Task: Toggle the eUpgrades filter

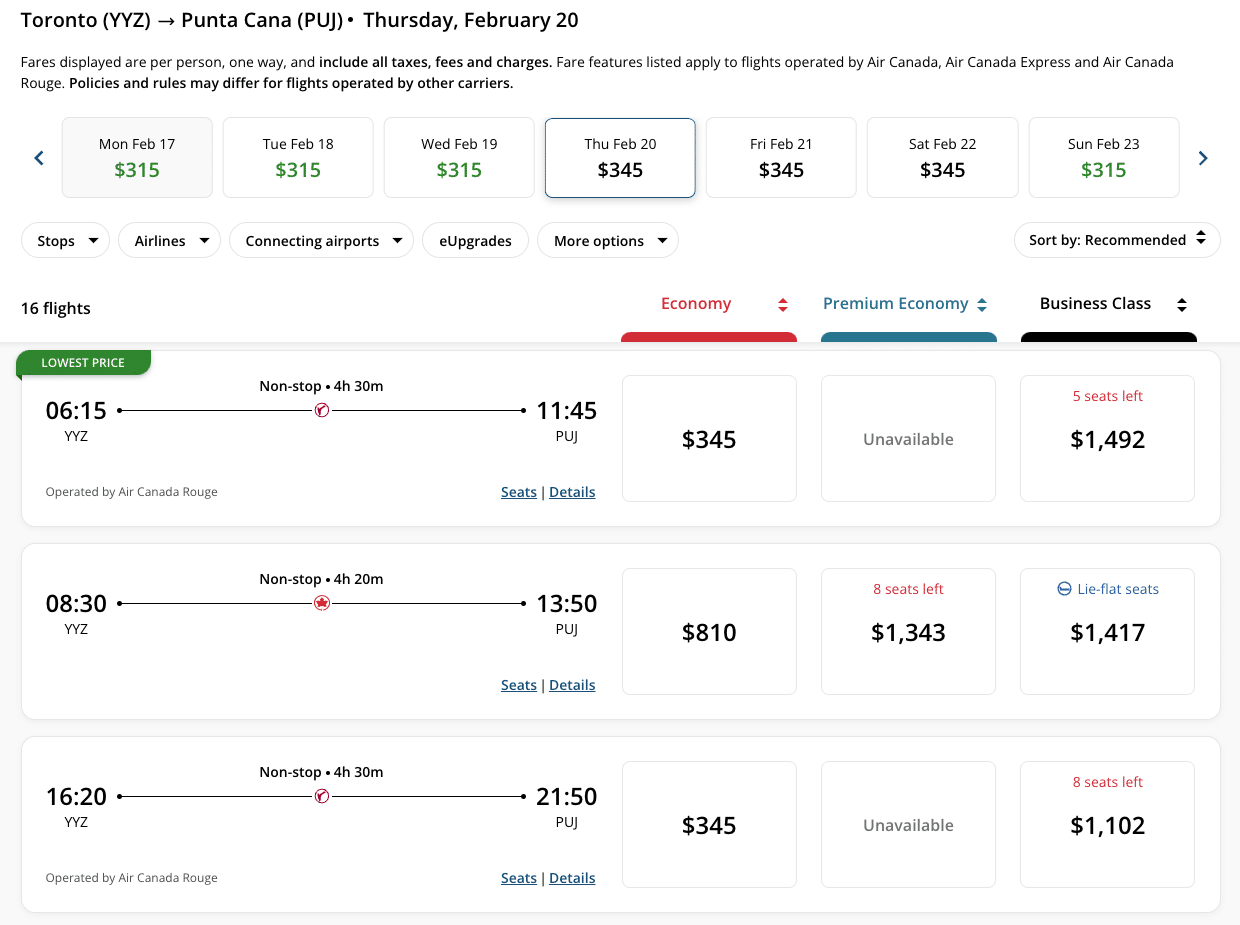Action: [475, 241]
